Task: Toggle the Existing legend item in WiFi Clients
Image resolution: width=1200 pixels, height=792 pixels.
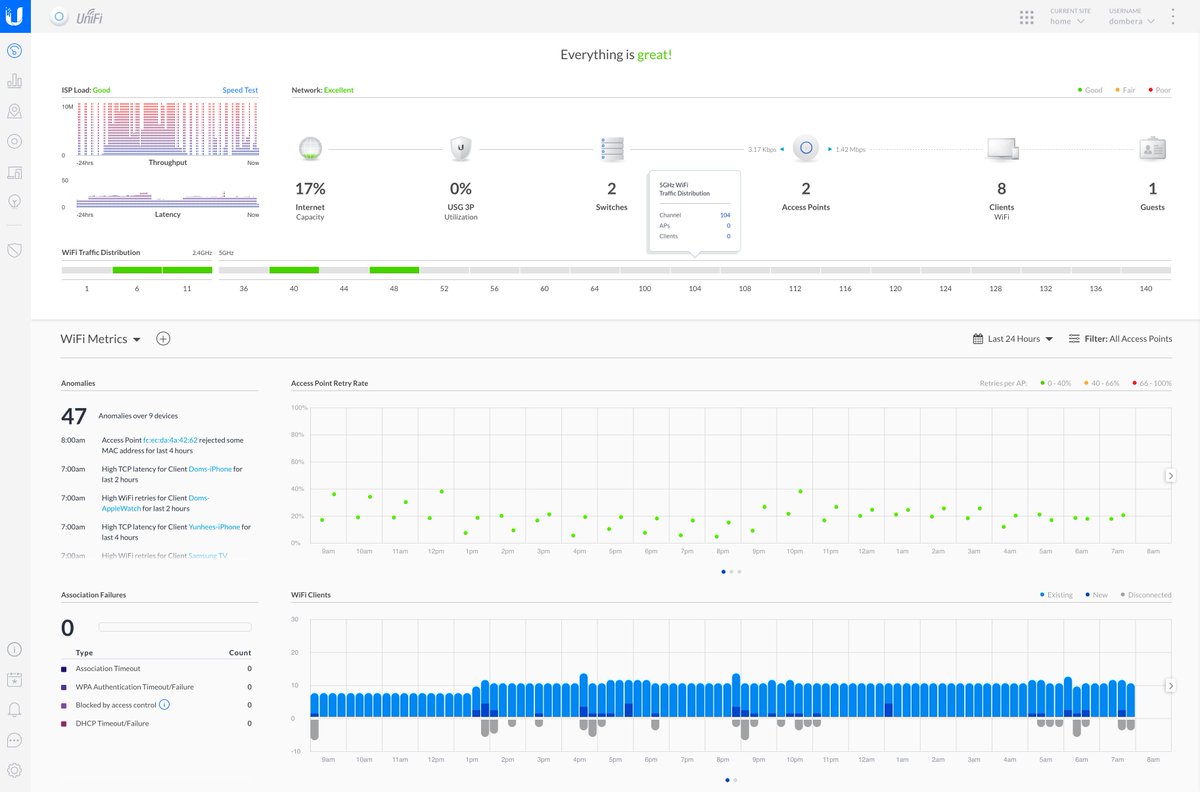Action: pyautogui.click(x=1056, y=595)
